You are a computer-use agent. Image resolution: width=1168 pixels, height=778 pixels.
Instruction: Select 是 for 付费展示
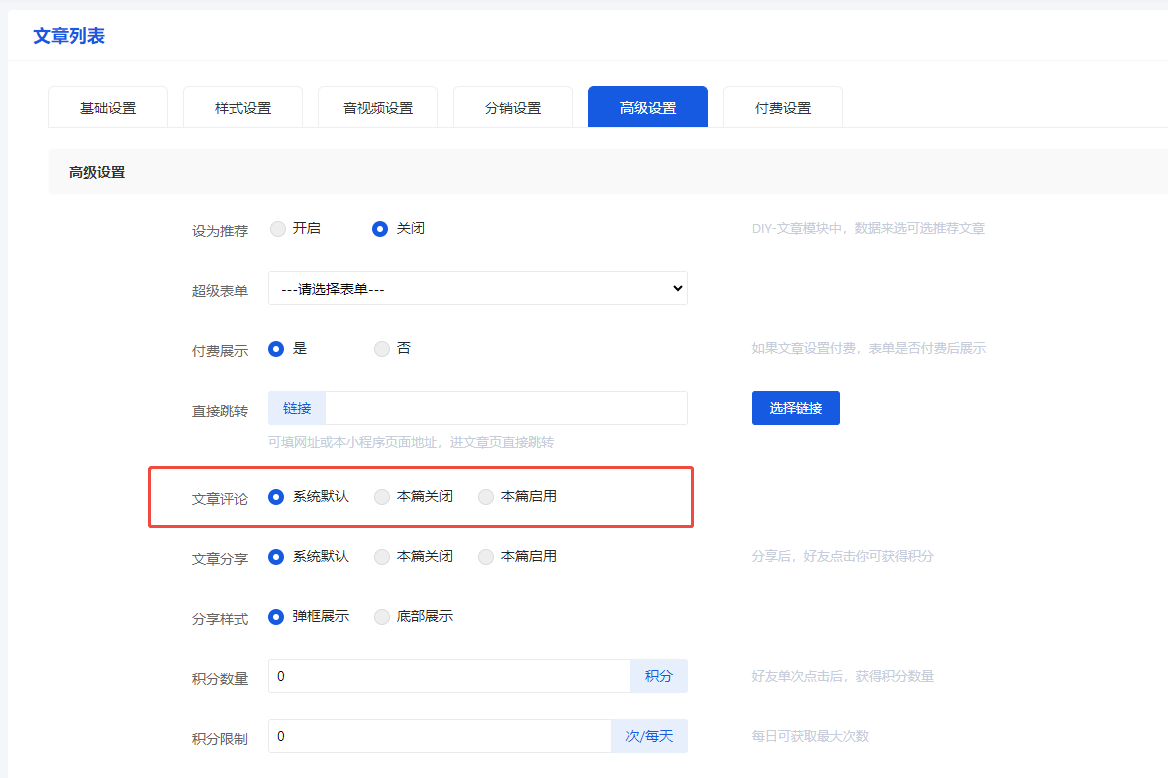pyautogui.click(x=277, y=349)
